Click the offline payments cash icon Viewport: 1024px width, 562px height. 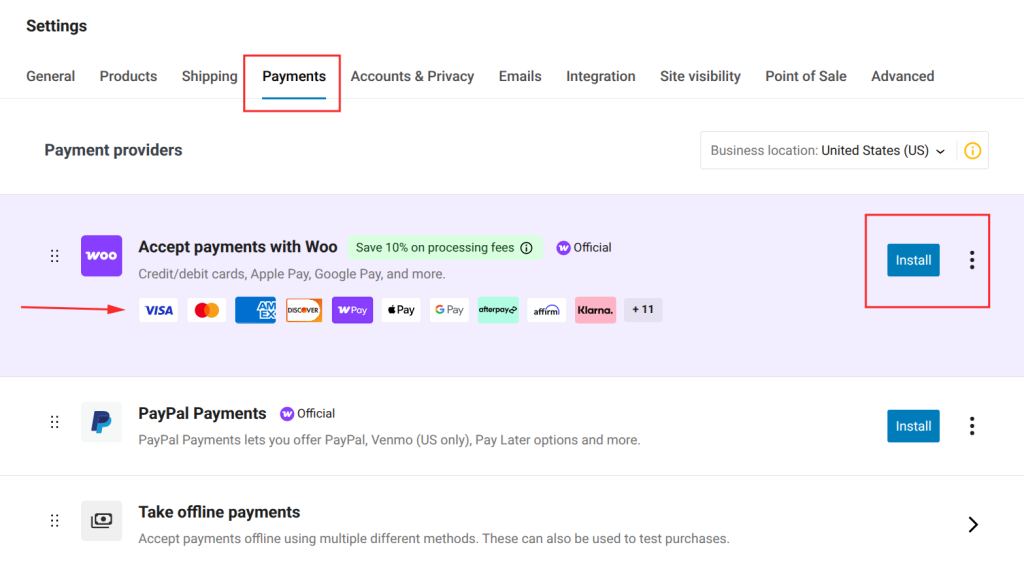pyautogui.click(x=101, y=521)
